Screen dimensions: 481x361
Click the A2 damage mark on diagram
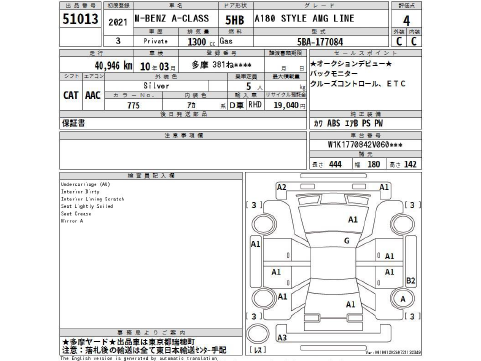point(282,187)
